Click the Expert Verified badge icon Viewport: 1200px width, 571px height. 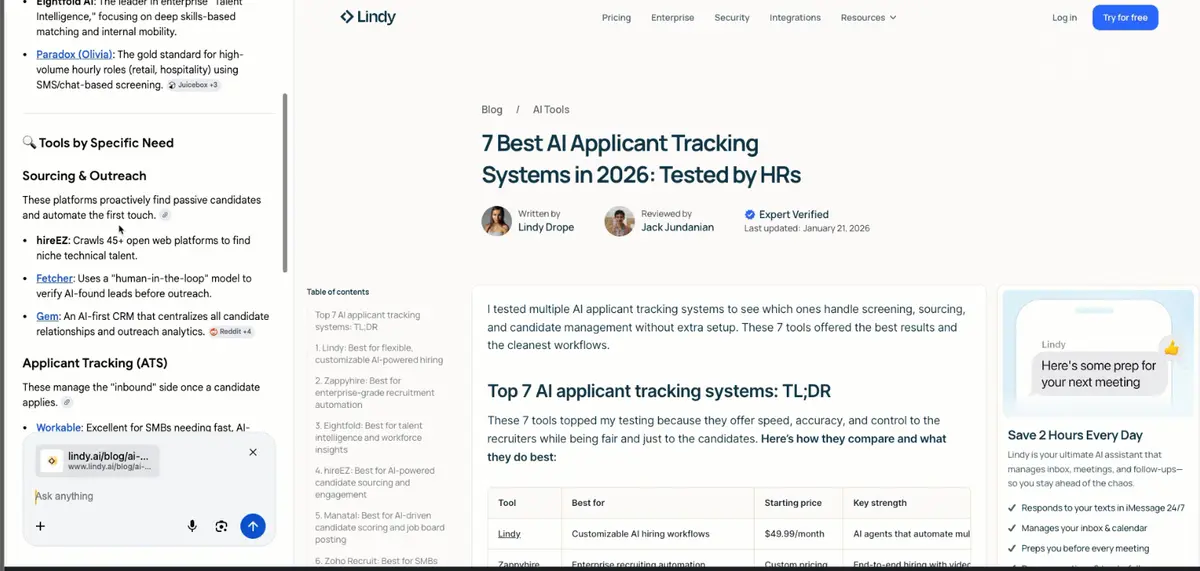click(x=750, y=214)
